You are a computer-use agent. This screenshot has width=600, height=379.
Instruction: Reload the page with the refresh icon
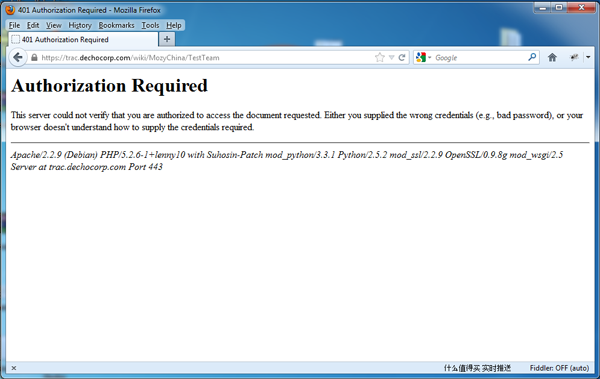402,57
